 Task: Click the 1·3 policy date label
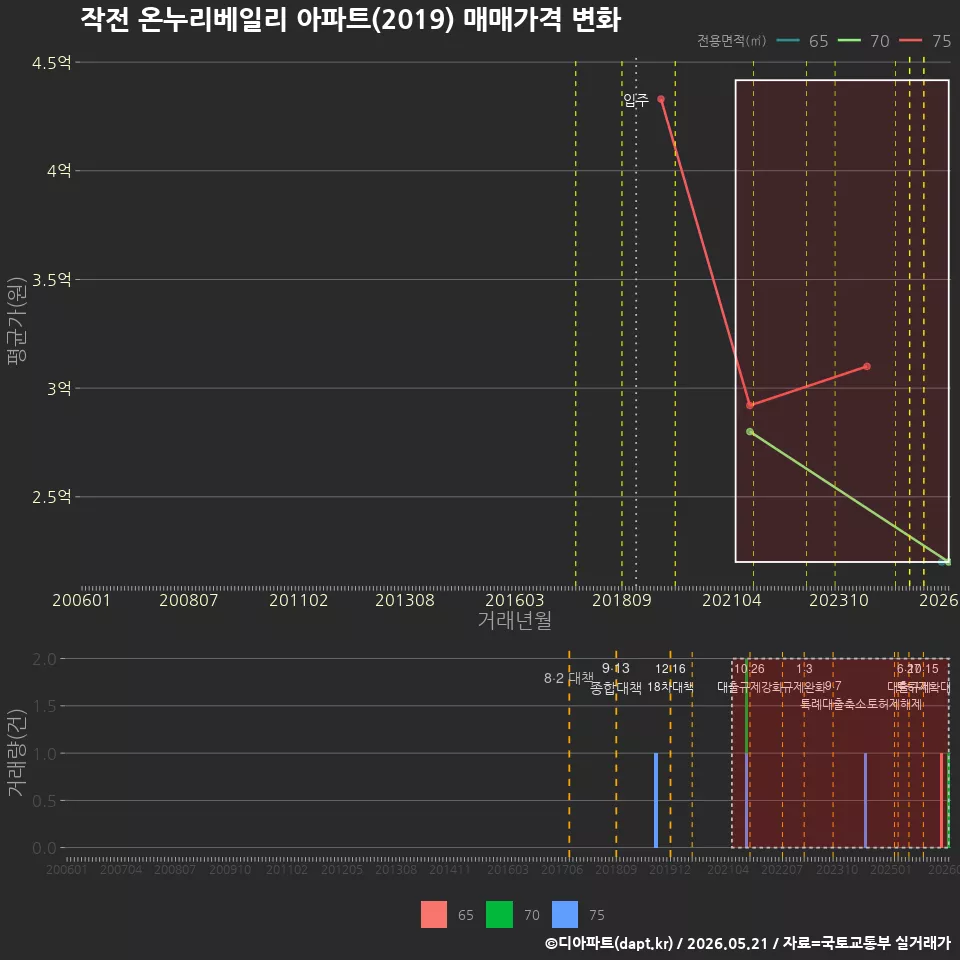[x=804, y=669]
